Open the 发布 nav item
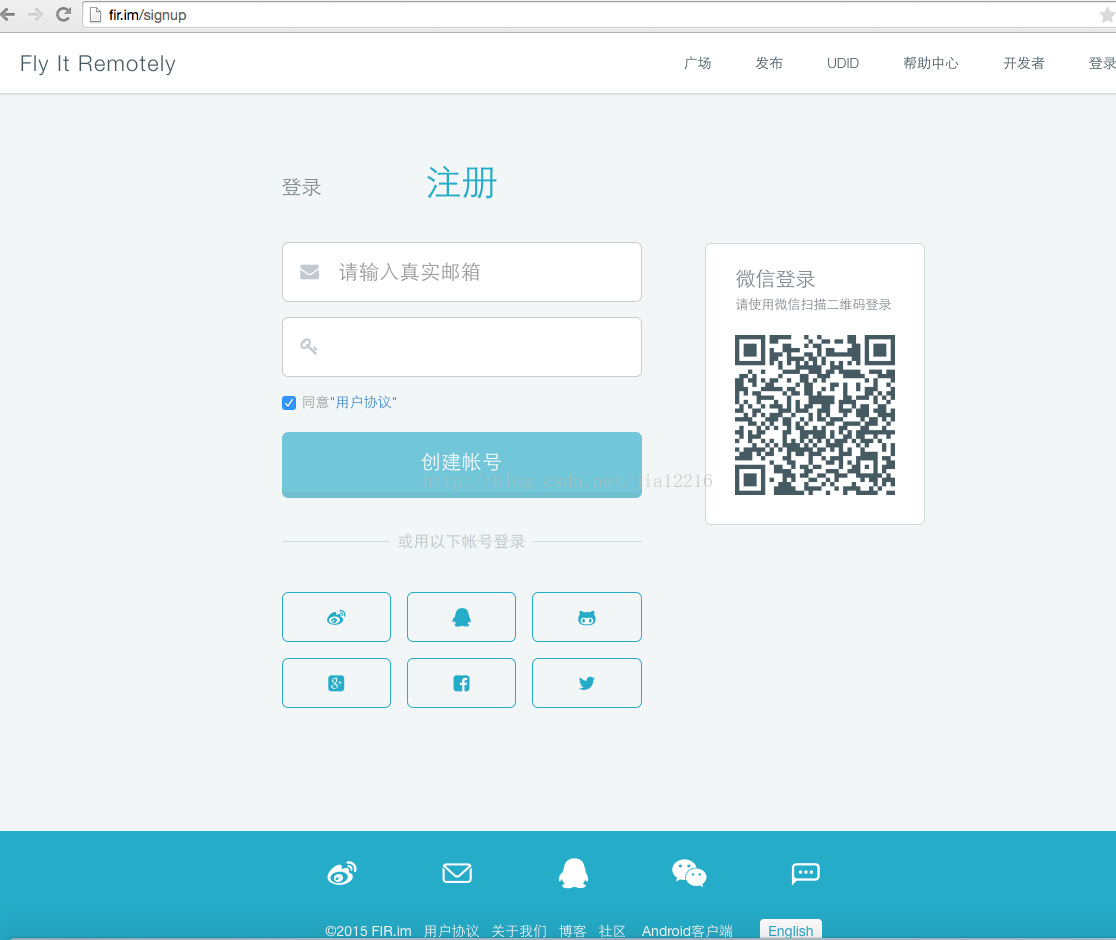Viewport: 1116px width, 940px height. click(769, 63)
